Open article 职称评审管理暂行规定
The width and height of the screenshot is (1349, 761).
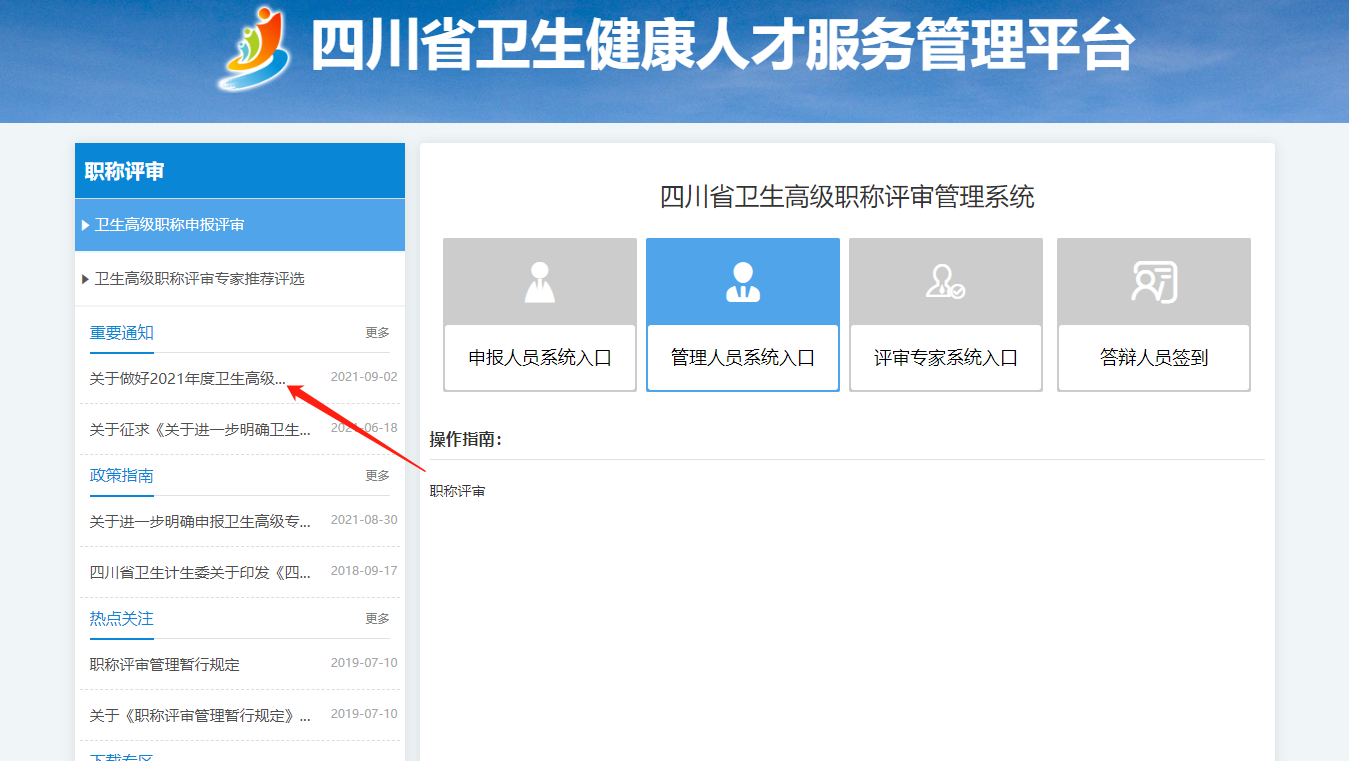coord(165,664)
